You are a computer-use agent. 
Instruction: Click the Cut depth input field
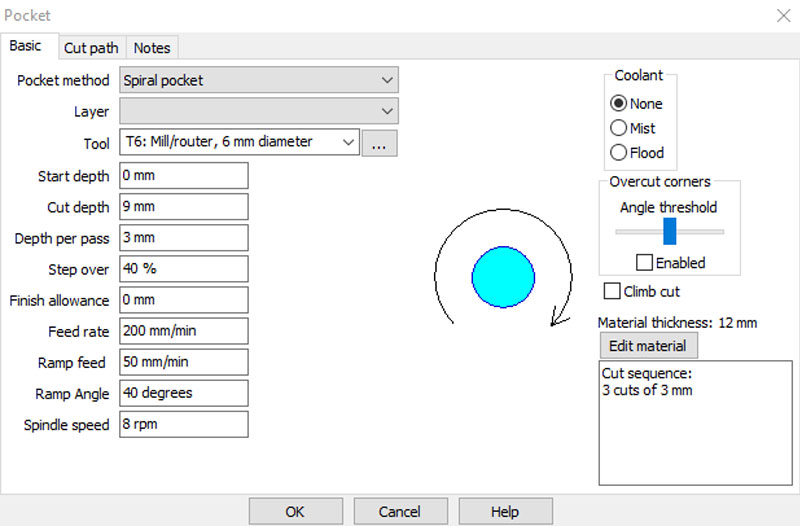coord(183,207)
